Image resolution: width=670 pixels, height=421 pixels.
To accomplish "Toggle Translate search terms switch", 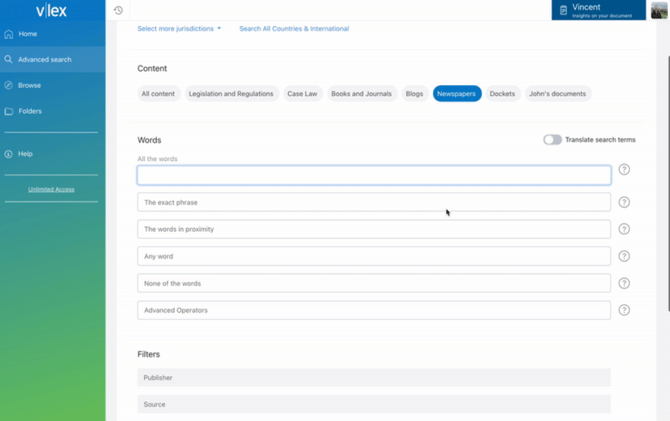I will [x=552, y=140].
